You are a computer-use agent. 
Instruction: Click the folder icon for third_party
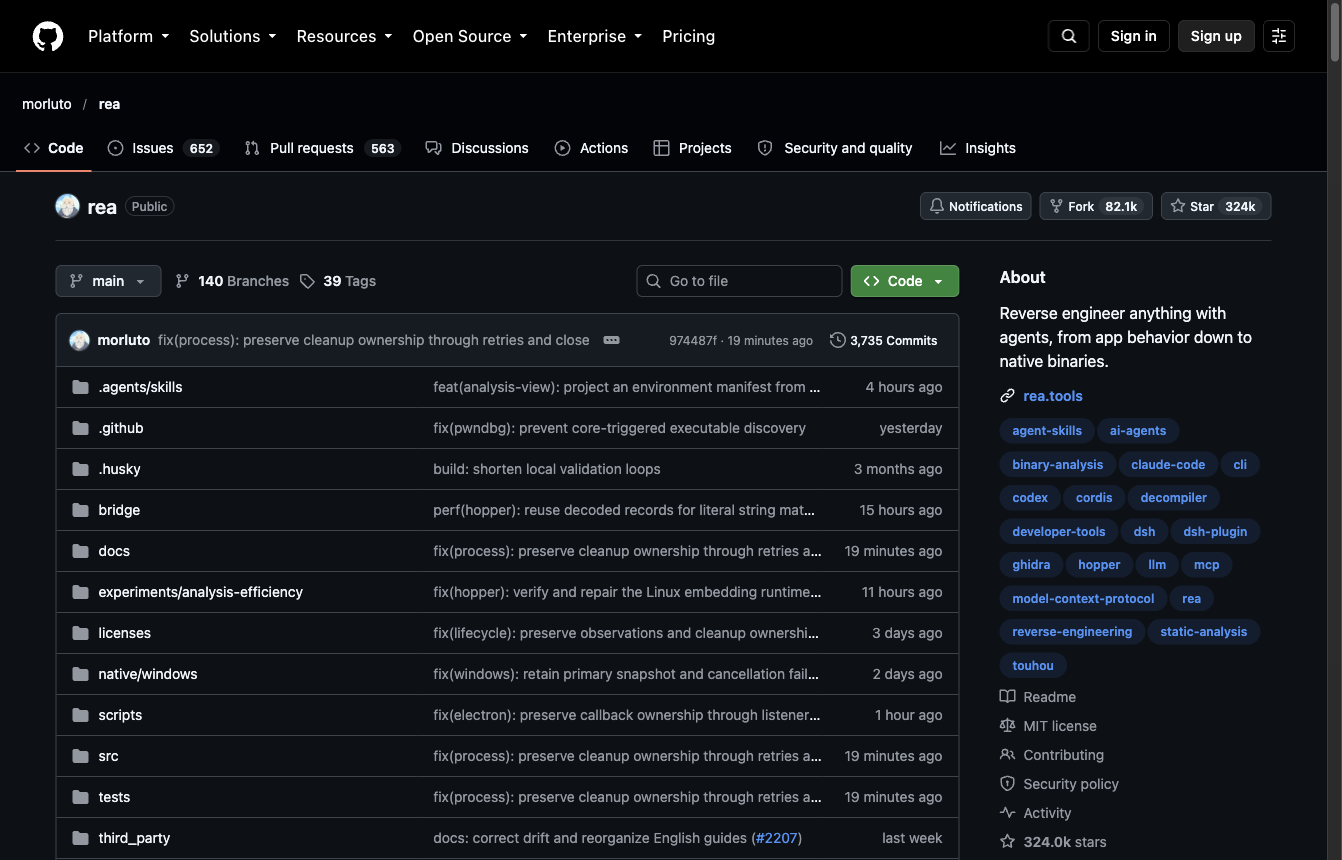(81, 838)
